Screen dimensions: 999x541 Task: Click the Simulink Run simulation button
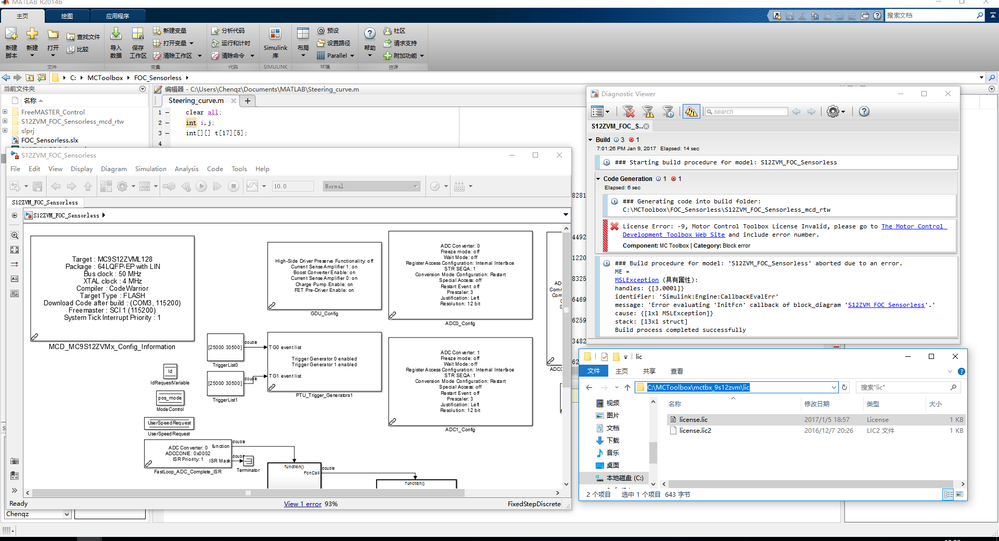coord(201,186)
